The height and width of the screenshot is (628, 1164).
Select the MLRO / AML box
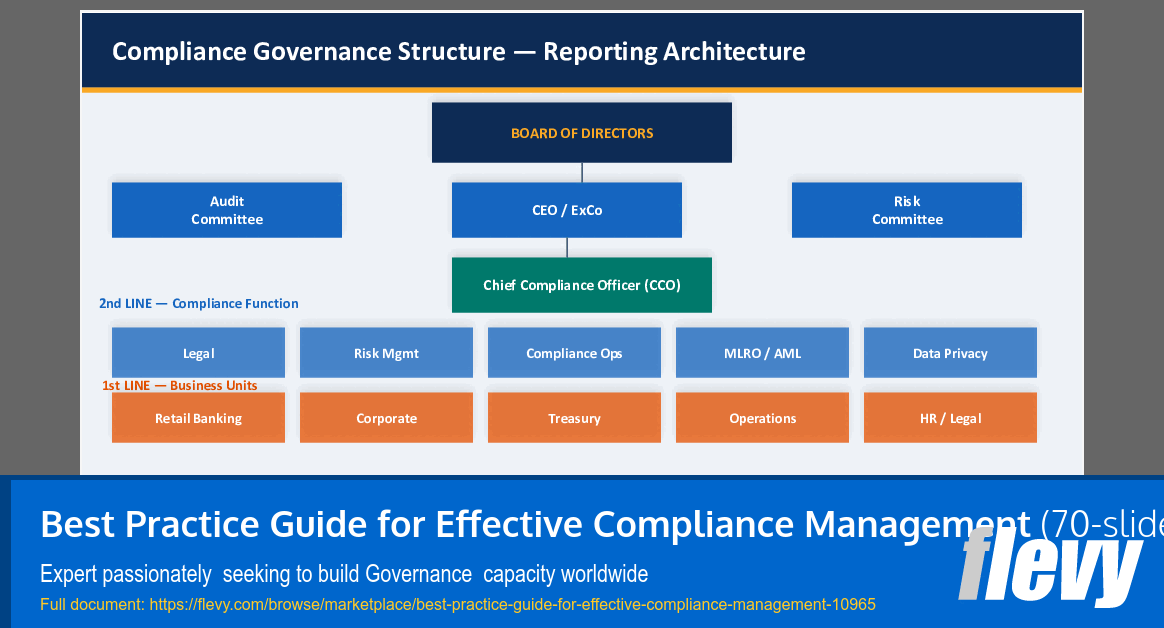(x=761, y=352)
